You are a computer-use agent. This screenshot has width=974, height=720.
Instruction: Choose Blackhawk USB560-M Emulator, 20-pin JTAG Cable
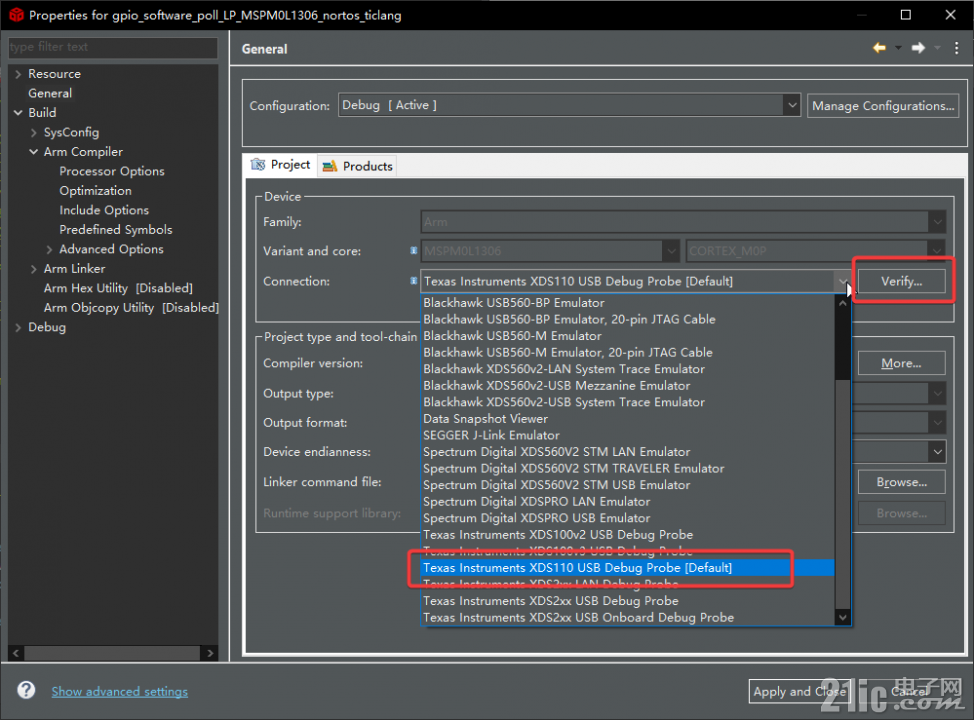pyautogui.click(x=627, y=352)
